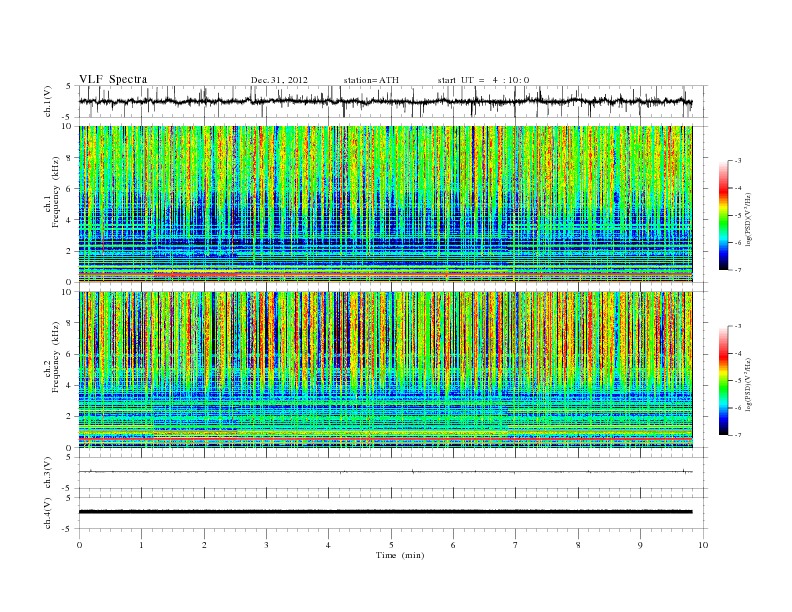Click the log(PSD) label beside ch.2 colorbar
The height and width of the screenshot is (612, 792).
pyautogui.click(x=749, y=383)
